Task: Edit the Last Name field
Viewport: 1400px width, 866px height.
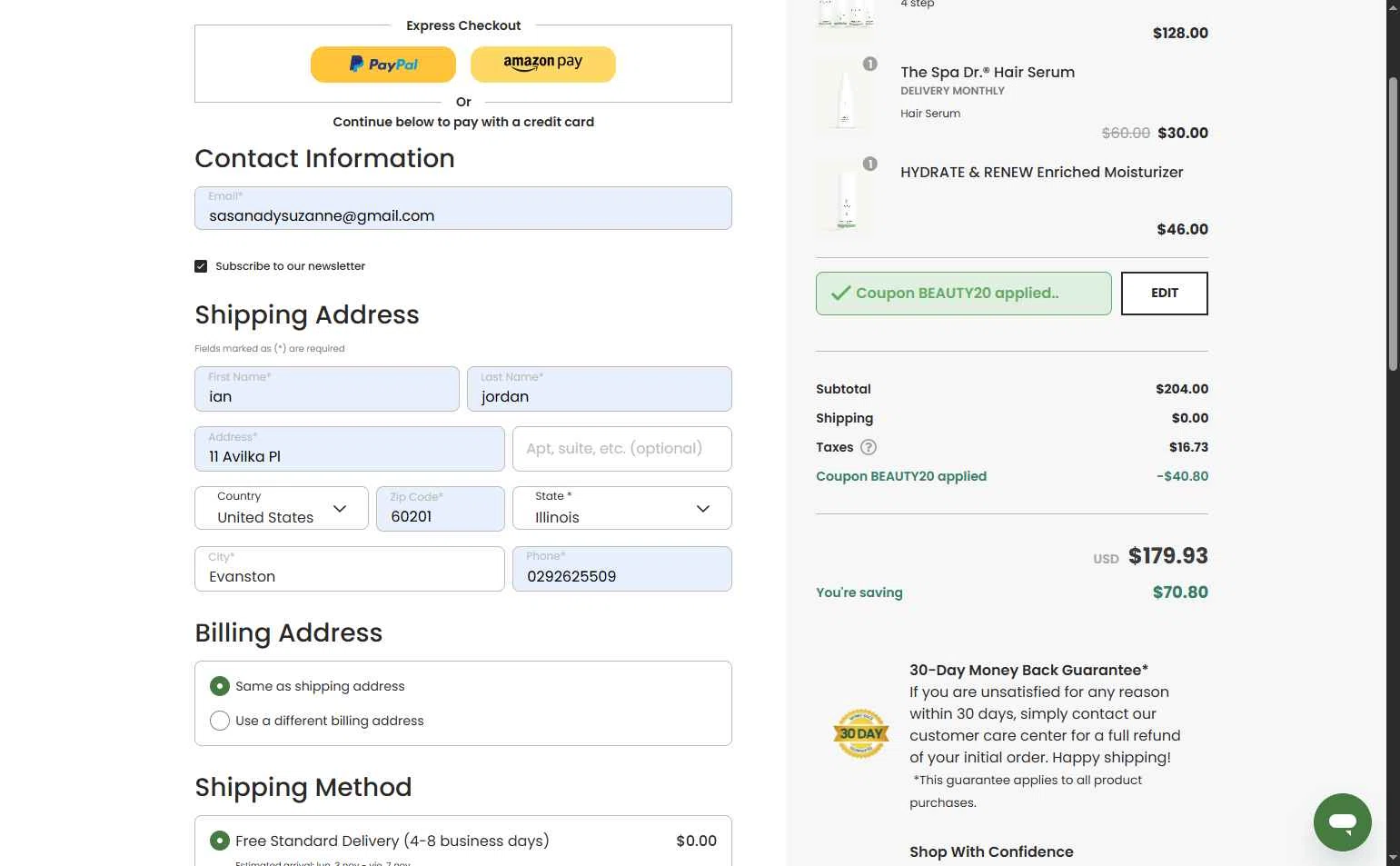Action: [600, 389]
